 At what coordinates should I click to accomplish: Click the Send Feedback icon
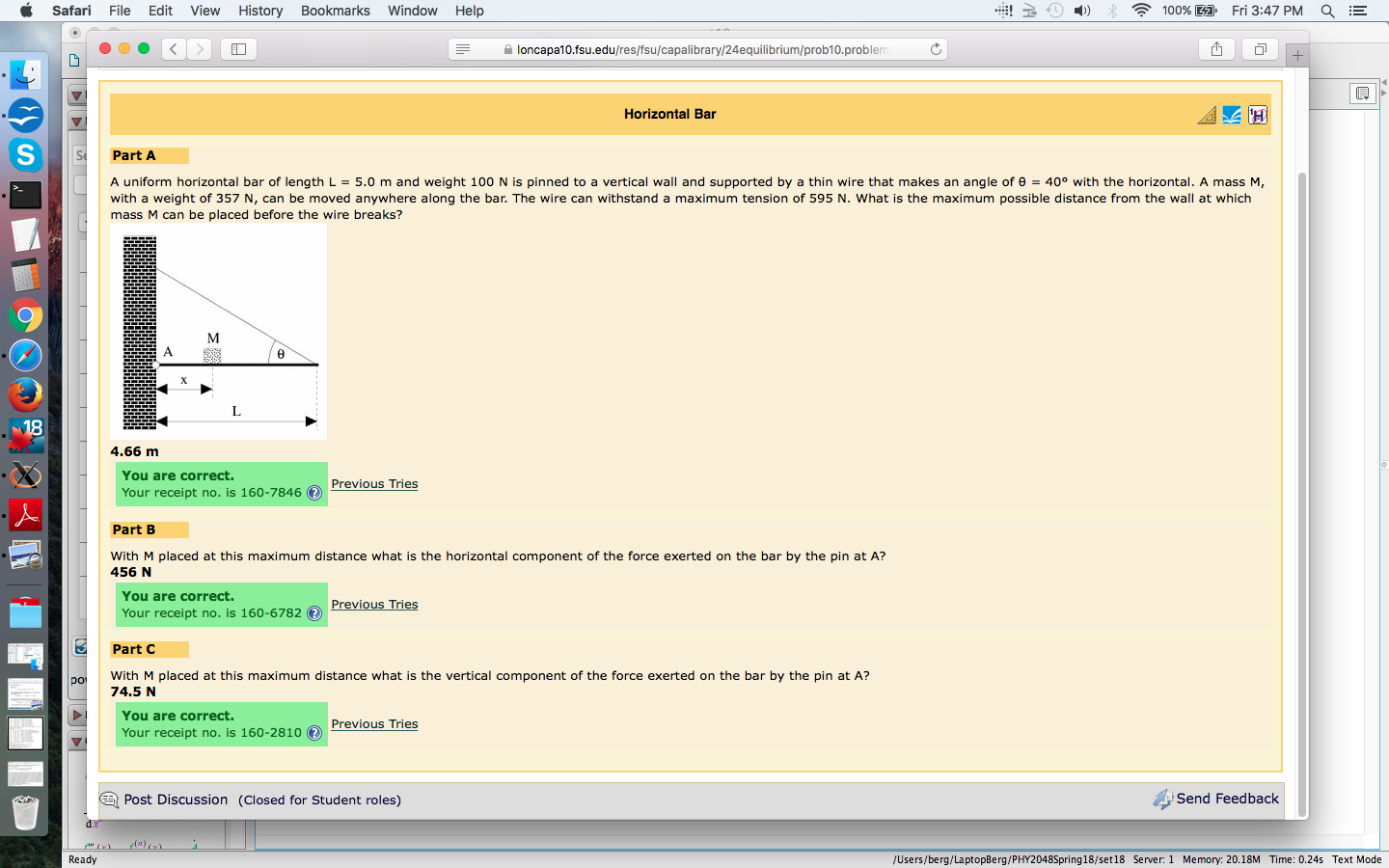tap(1162, 799)
